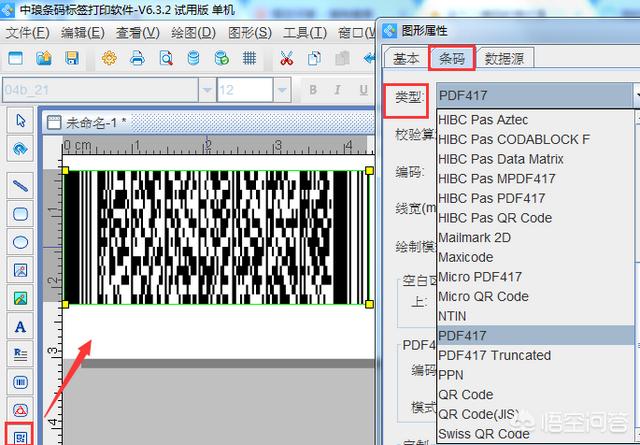Click the open file folder icon
Viewport: 640px width, 445px height.
[44, 58]
